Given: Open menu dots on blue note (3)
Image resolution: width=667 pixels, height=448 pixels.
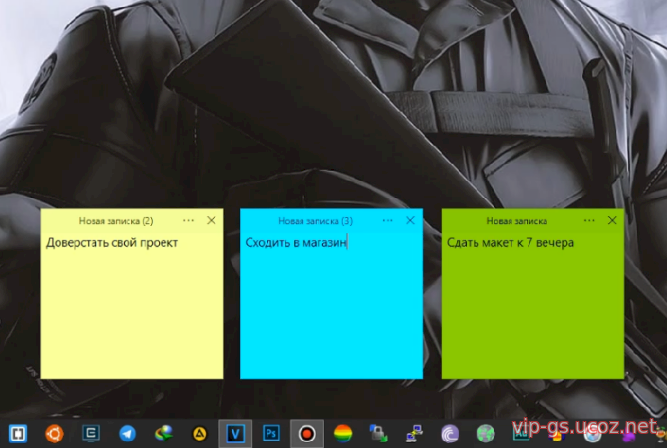Looking at the screenshot, I should [388, 220].
